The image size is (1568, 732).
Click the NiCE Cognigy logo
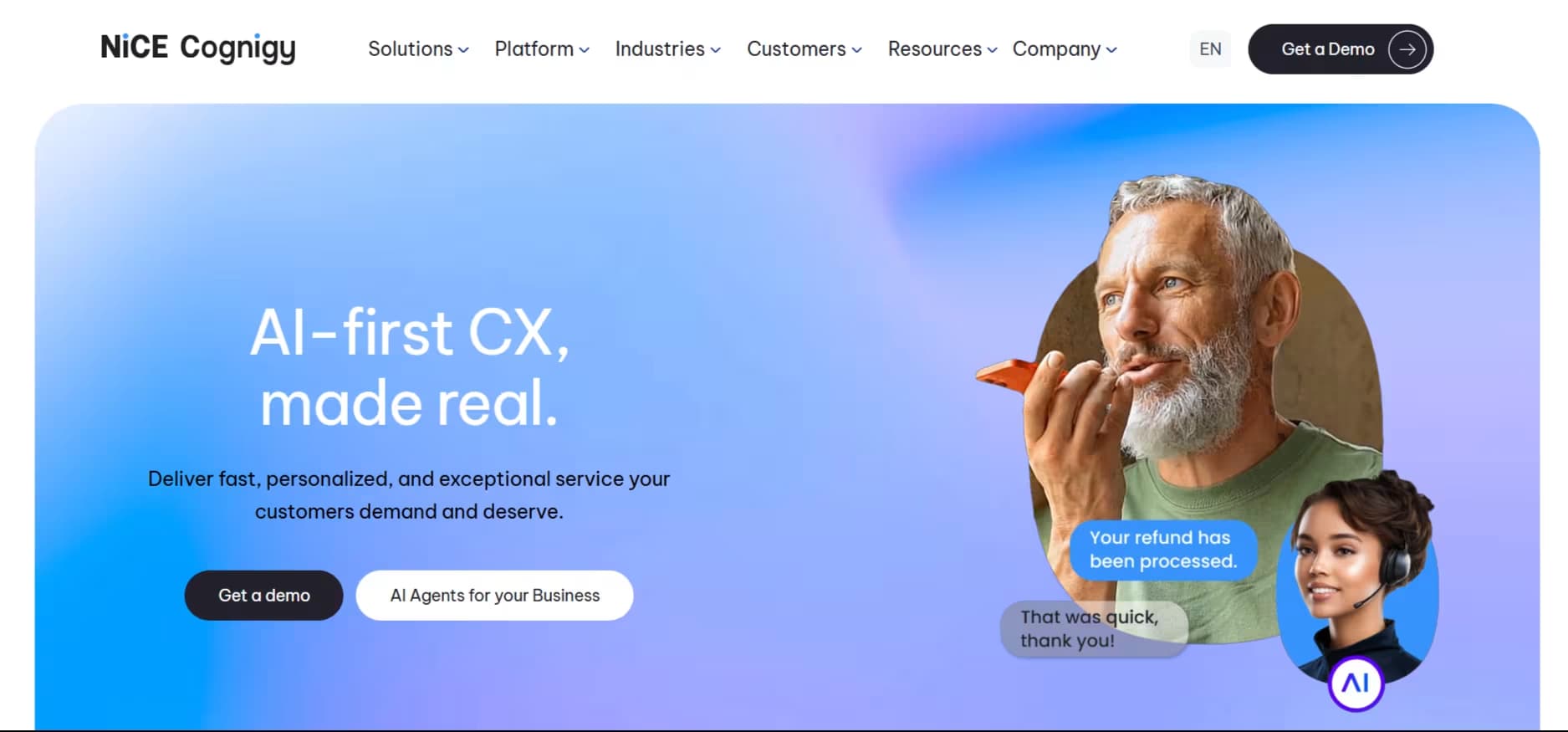(x=198, y=48)
